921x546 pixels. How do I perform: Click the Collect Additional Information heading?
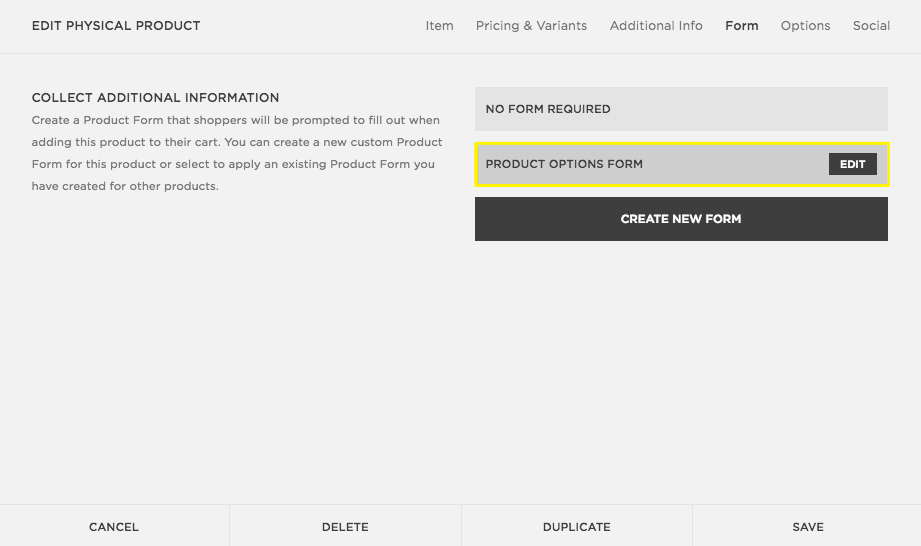[x=155, y=98]
